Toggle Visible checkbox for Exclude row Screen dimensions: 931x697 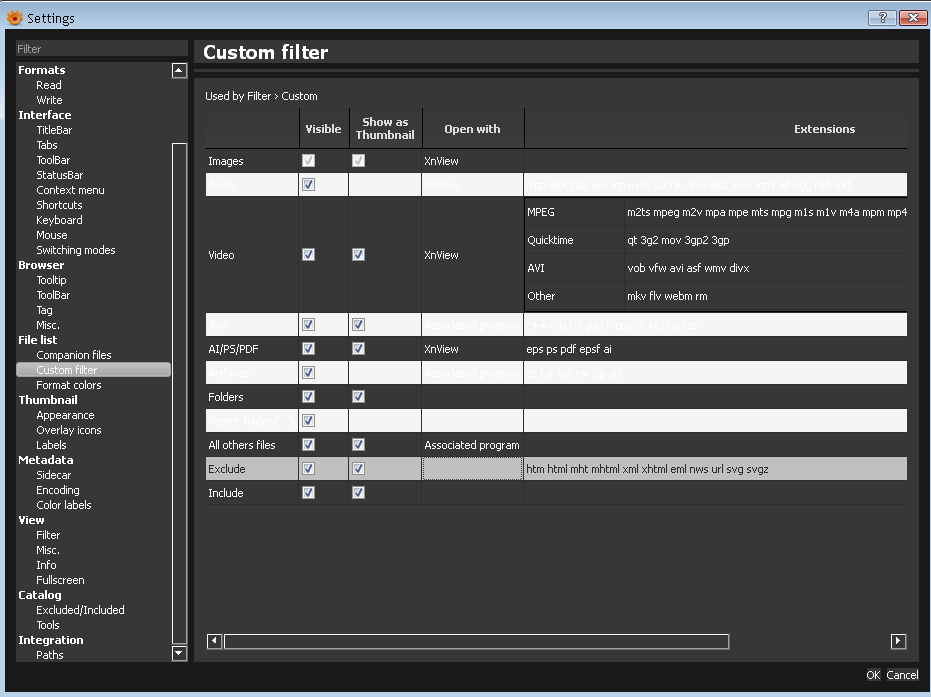pyautogui.click(x=308, y=469)
